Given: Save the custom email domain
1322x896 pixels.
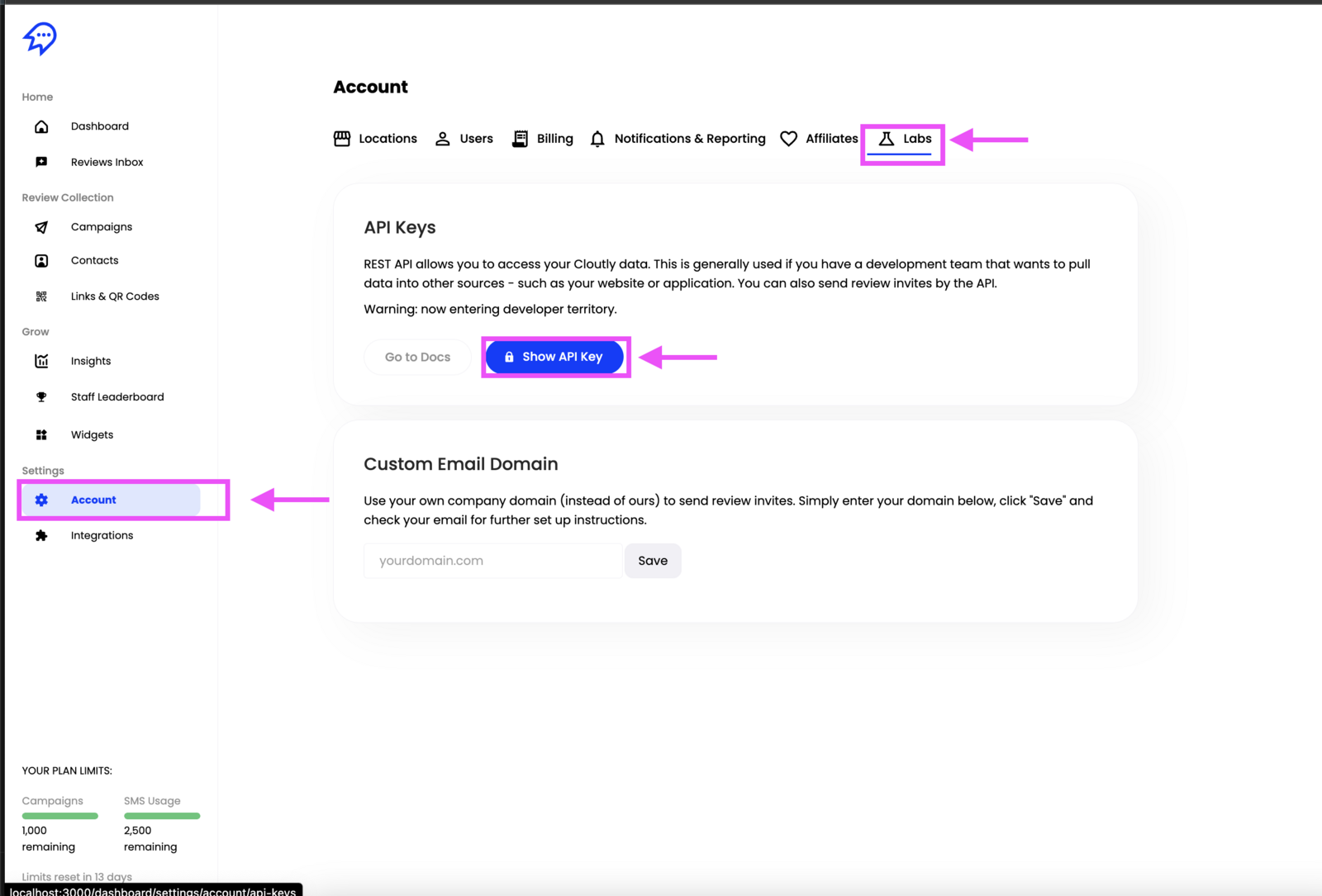Looking at the screenshot, I should [x=653, y=561].
